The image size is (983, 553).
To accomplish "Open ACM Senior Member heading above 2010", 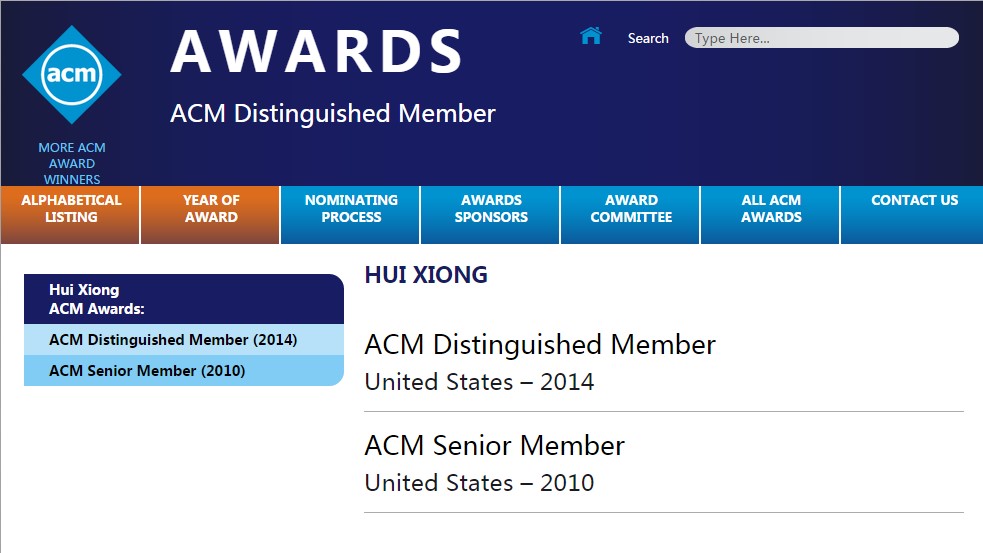I will click(494, 446).
